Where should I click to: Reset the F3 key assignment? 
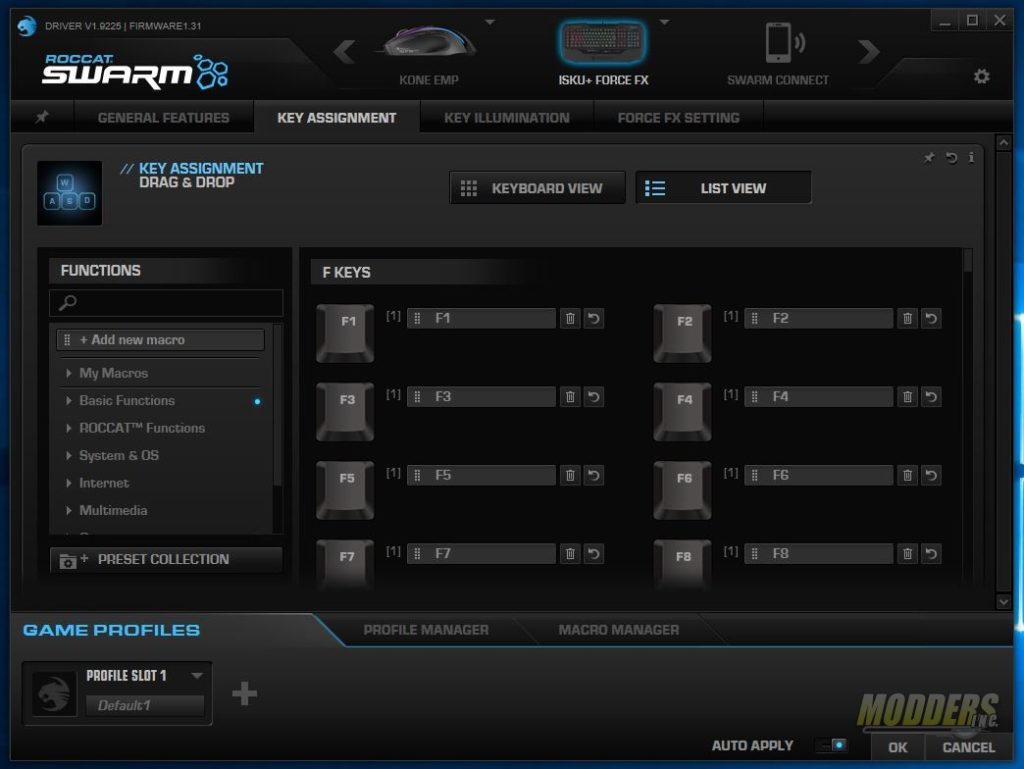pyautogui.click(x=594, y=397)
